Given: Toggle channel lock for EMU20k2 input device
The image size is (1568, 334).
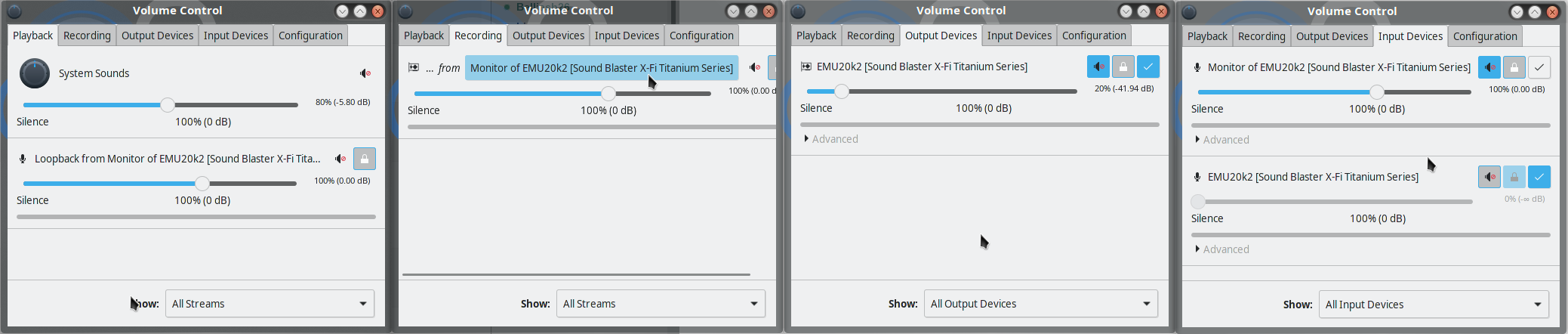Looking at the screenshot, I should pos(1514,177).
